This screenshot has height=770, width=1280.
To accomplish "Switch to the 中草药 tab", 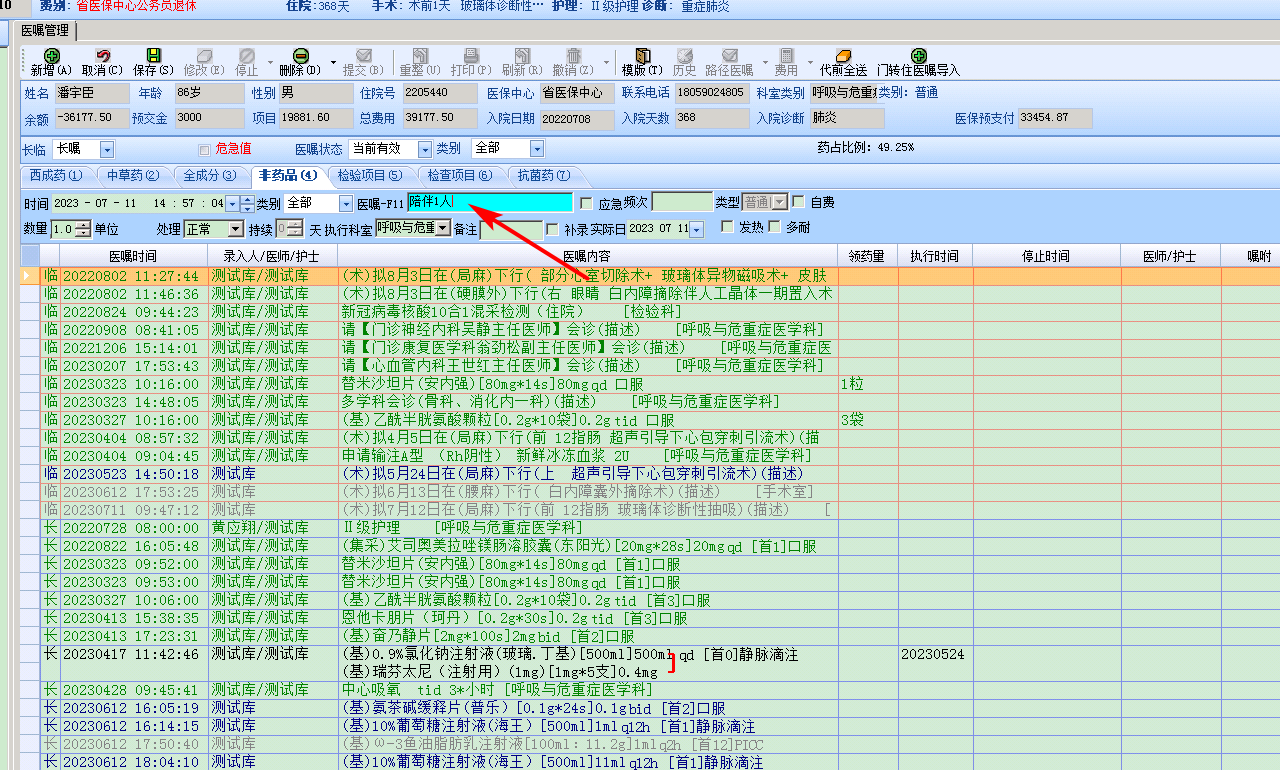I will (133, 176).
